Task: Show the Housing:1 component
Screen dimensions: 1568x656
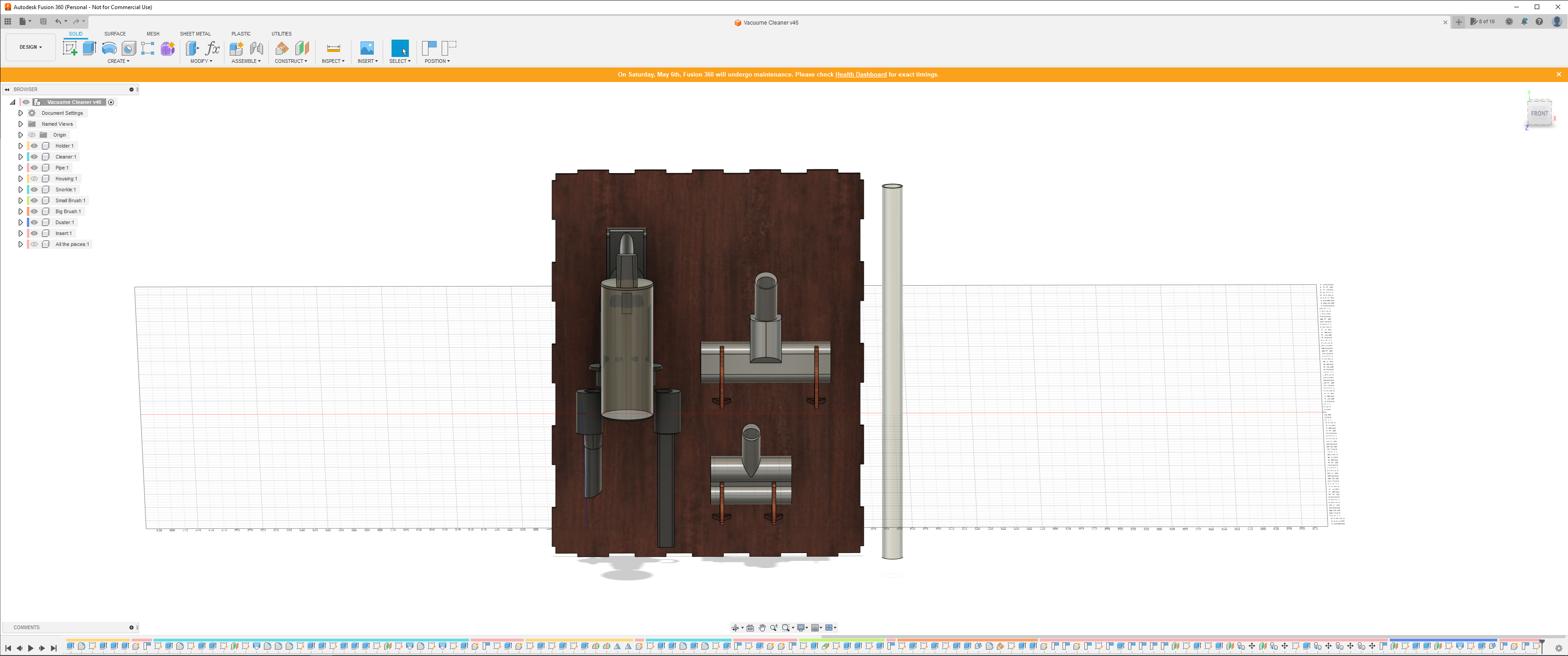Action: tap(33, 178)
